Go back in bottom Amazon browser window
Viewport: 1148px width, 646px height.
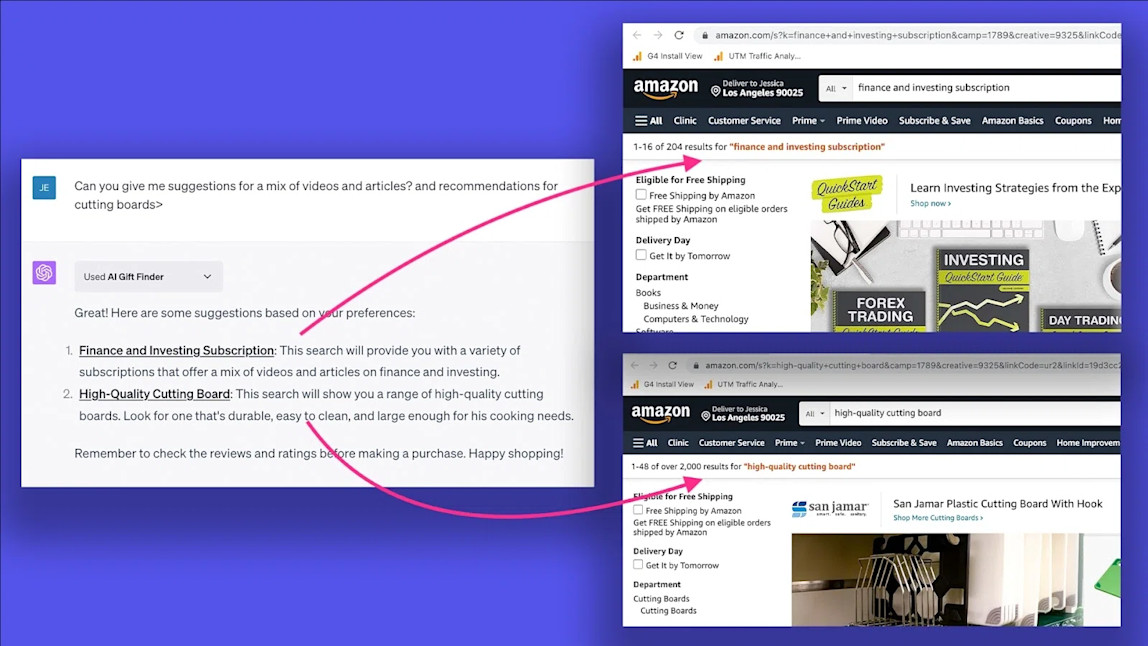tap(635, 365)
